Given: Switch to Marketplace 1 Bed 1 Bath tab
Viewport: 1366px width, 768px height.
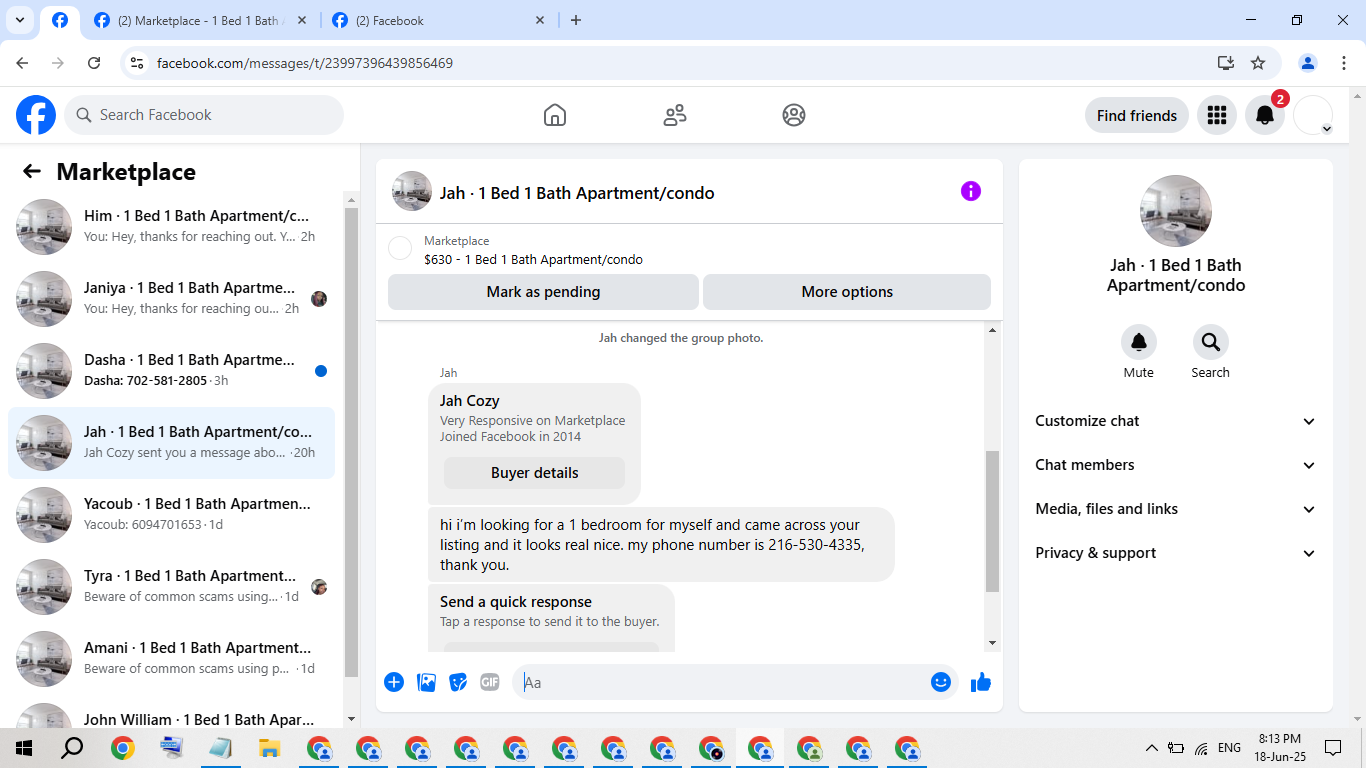Looking at the screenshot, I should coord(200,21).
